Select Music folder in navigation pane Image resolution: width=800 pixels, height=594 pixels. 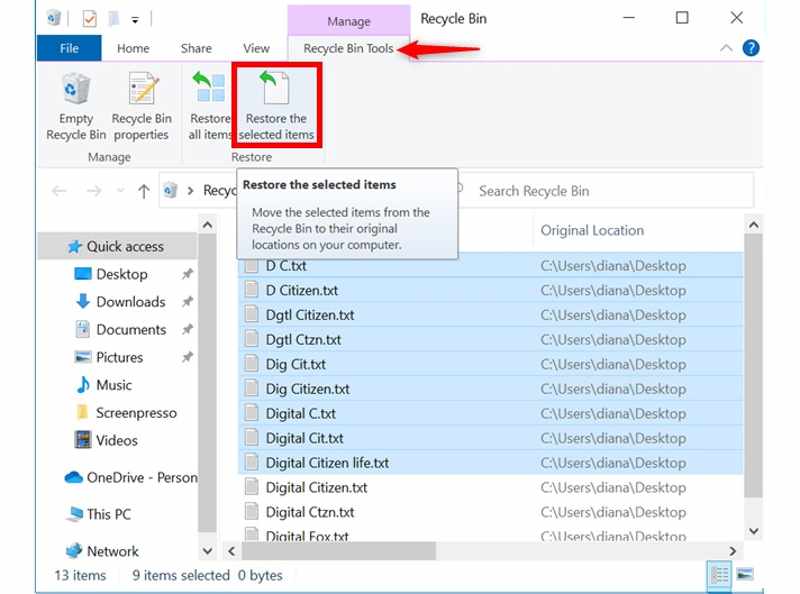(114, 385)
